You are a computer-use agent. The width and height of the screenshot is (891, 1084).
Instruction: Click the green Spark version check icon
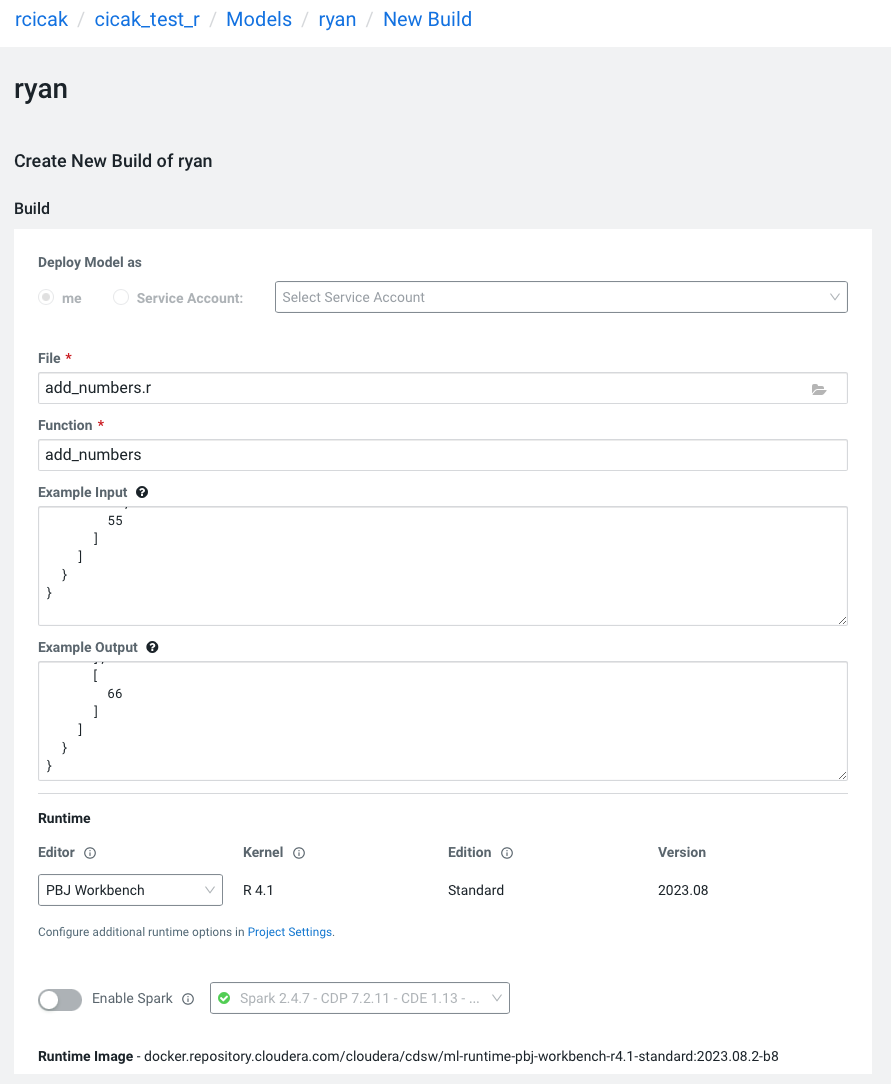[x=224, y=998]
